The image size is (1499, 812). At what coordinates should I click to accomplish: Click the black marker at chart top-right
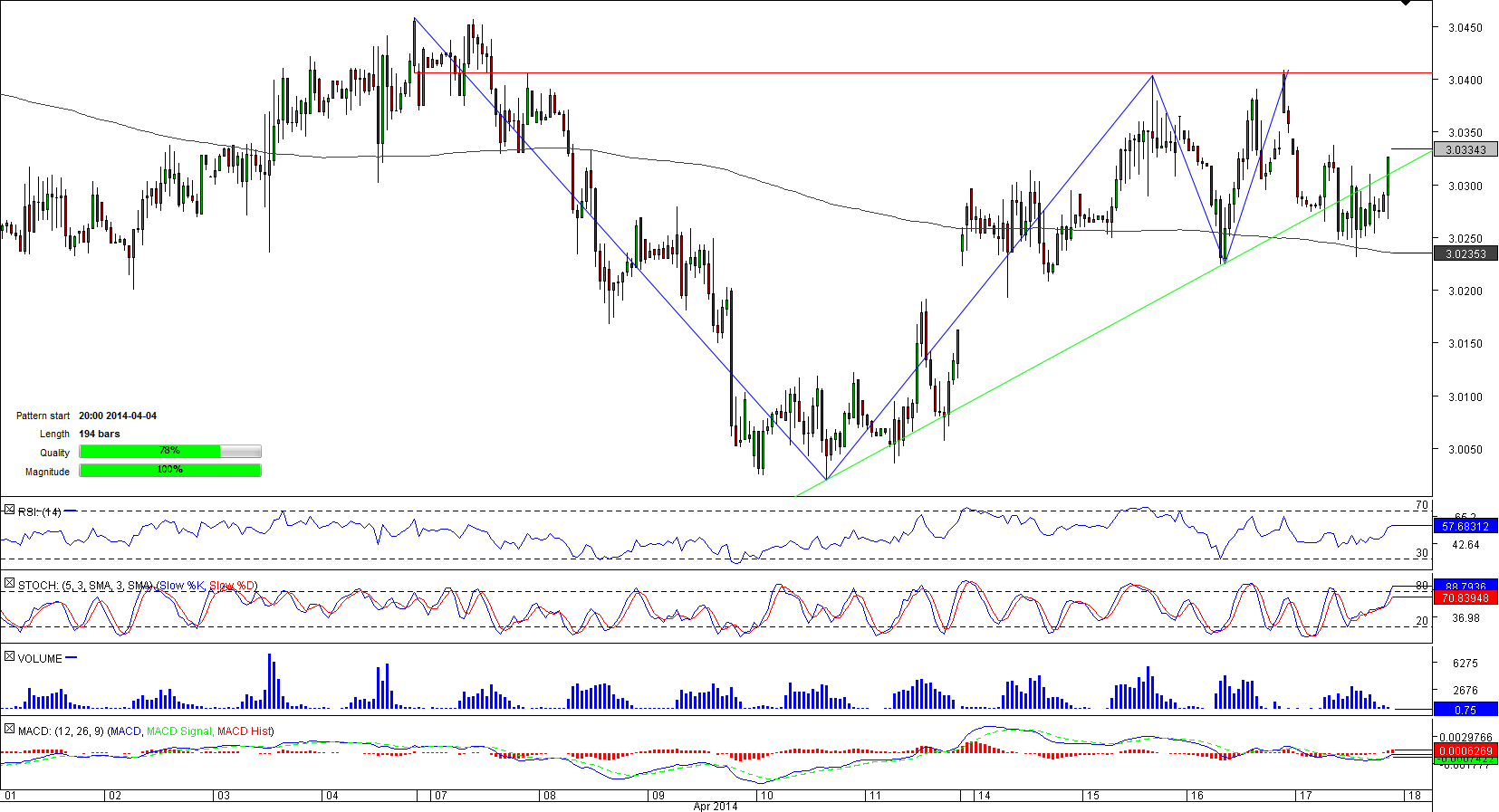tap(1405, 3)
